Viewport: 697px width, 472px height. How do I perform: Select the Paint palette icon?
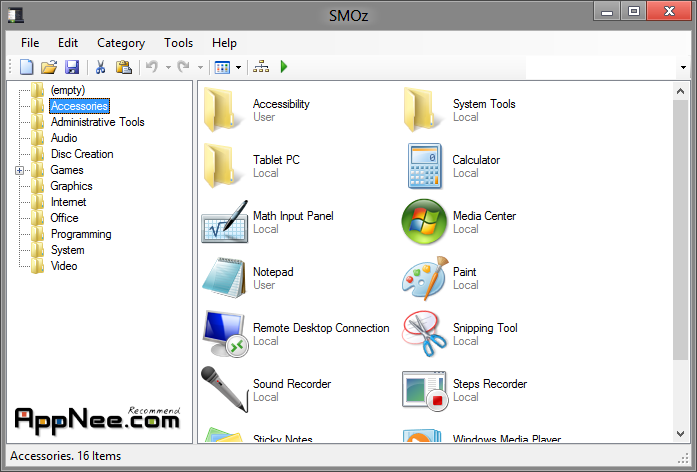(x=425, y=278)
